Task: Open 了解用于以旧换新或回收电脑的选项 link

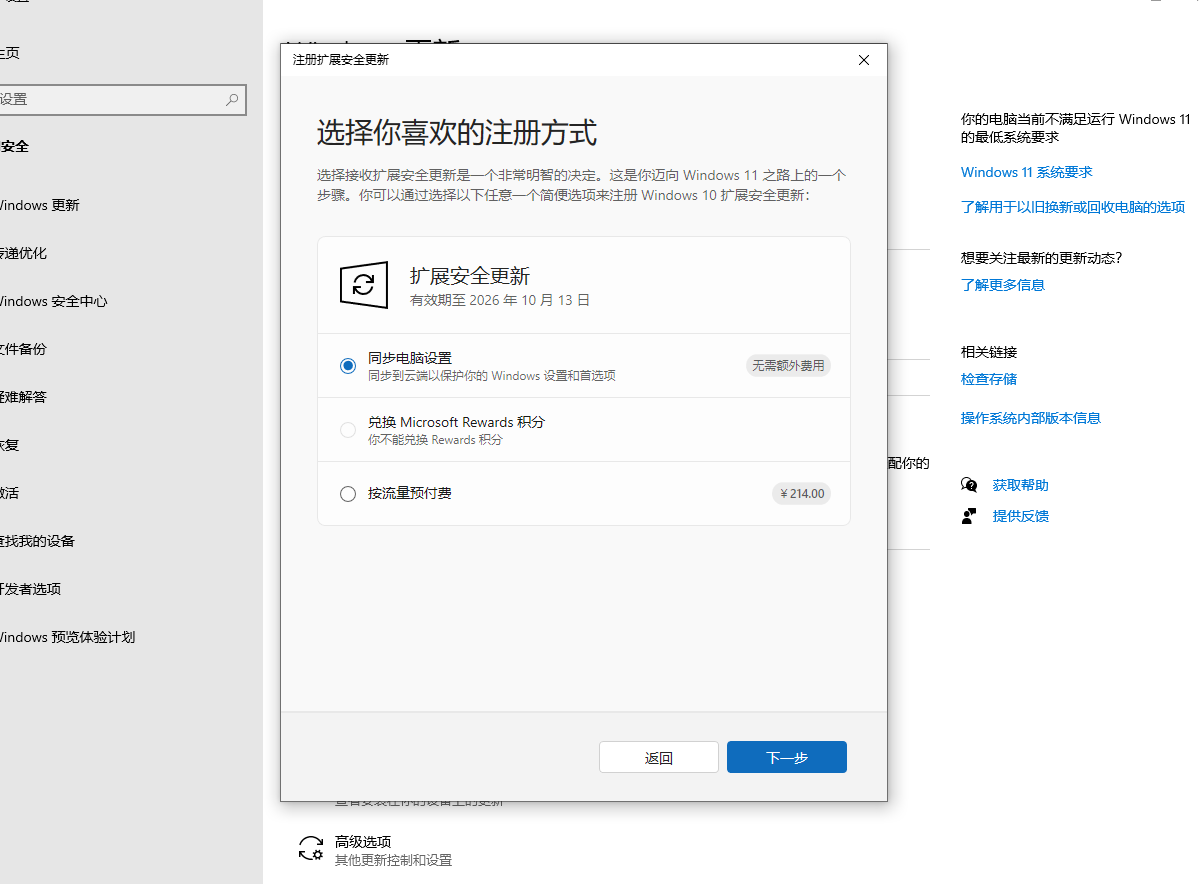Action: (x=1073, y=207)
